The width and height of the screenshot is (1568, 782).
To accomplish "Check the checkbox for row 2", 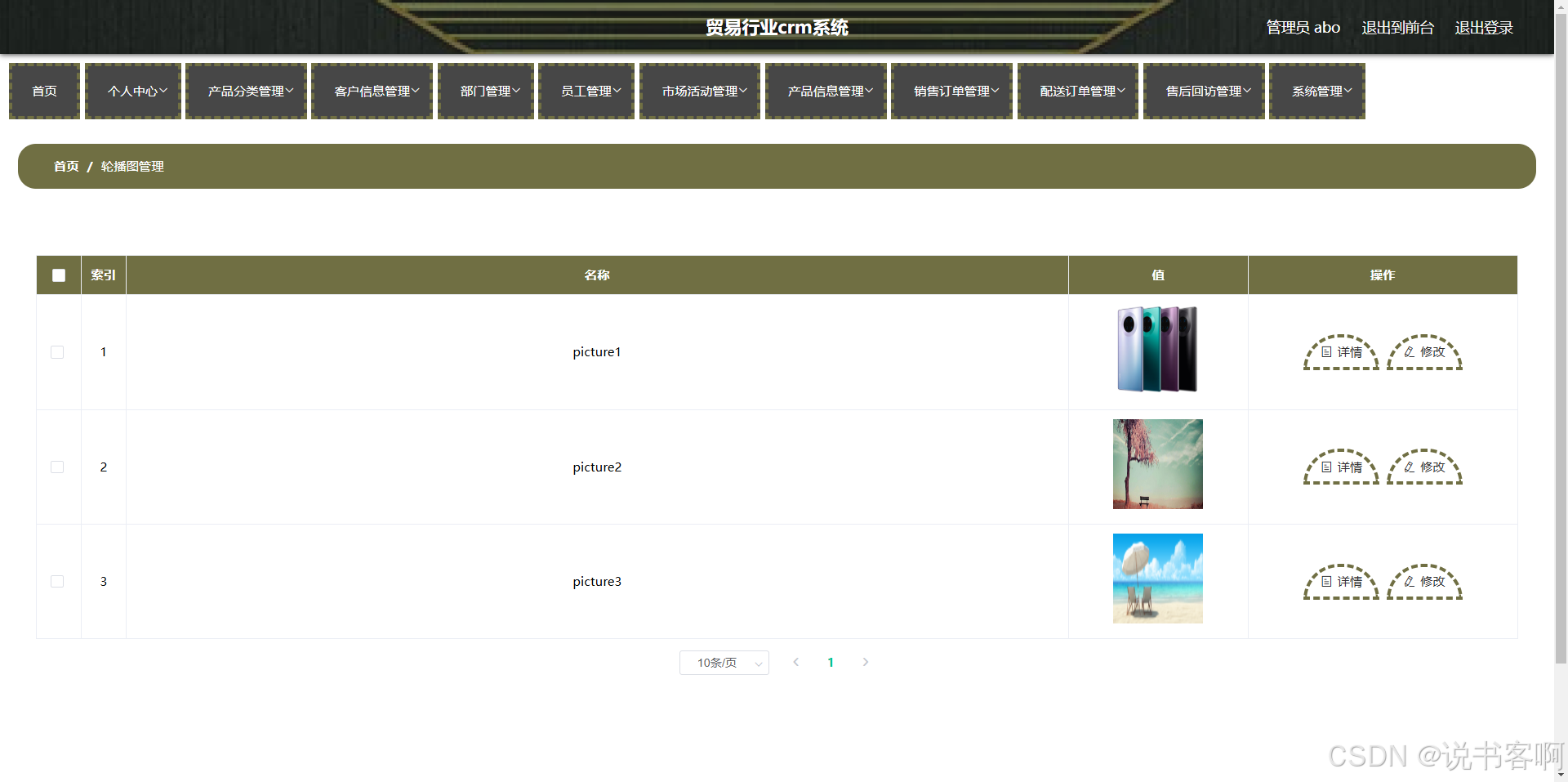I will [57, 467].
